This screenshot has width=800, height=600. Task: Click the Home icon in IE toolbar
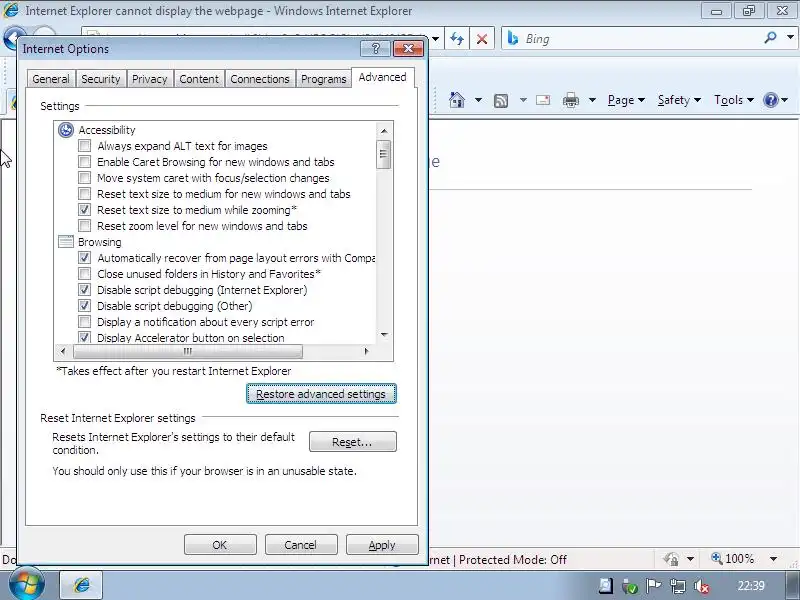pos(457,100)
